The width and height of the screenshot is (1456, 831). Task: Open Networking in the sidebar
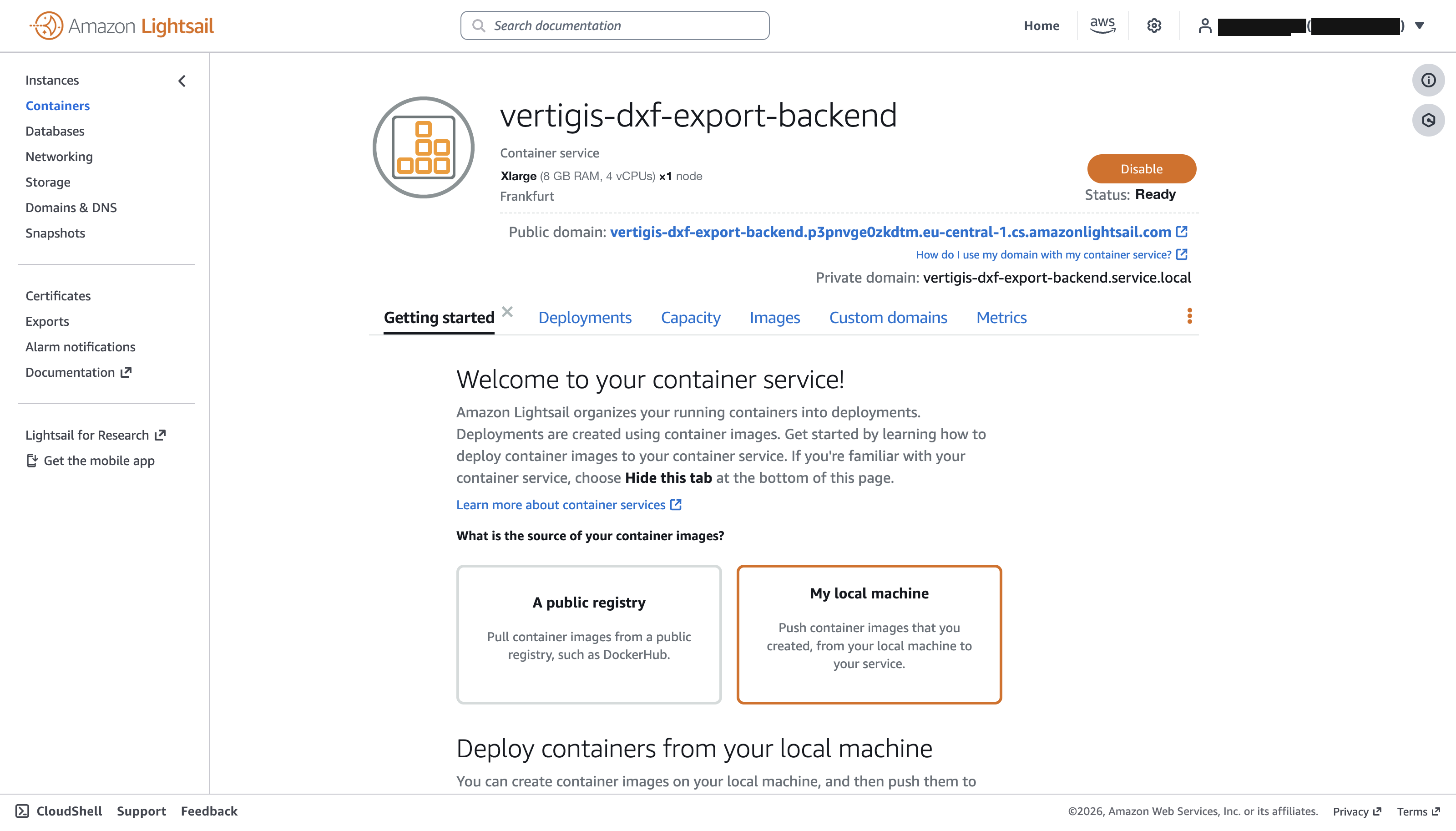[59, 157]
